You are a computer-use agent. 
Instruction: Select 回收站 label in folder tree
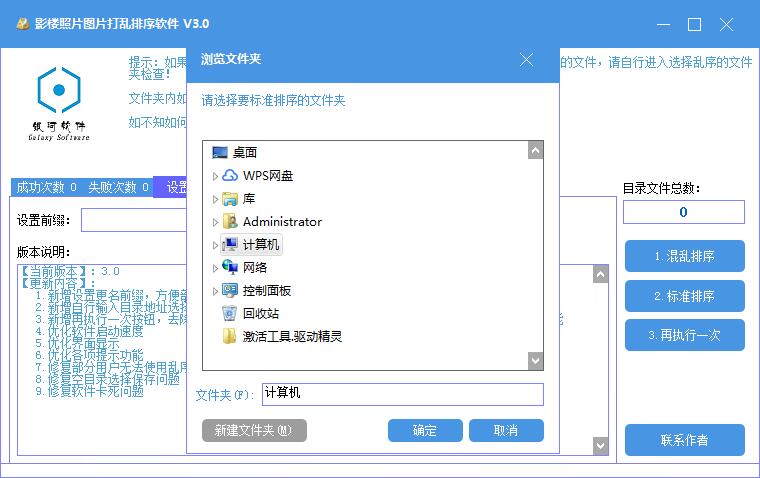point(261,313)
